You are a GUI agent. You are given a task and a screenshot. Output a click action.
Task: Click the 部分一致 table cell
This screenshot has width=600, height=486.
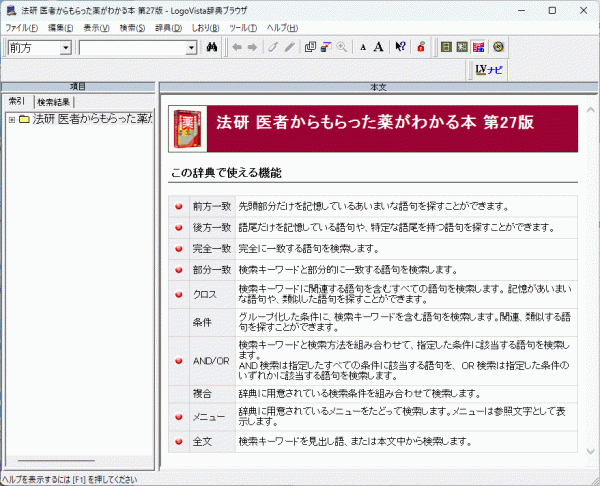tap(212, 270)
